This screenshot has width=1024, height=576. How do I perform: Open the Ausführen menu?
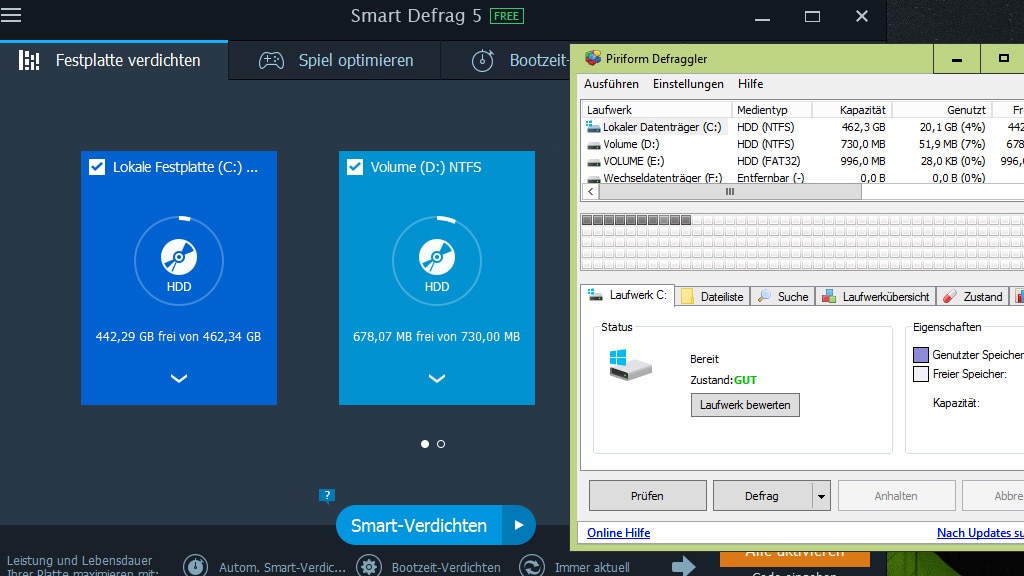pyautogui.click(x=611, y=84)
